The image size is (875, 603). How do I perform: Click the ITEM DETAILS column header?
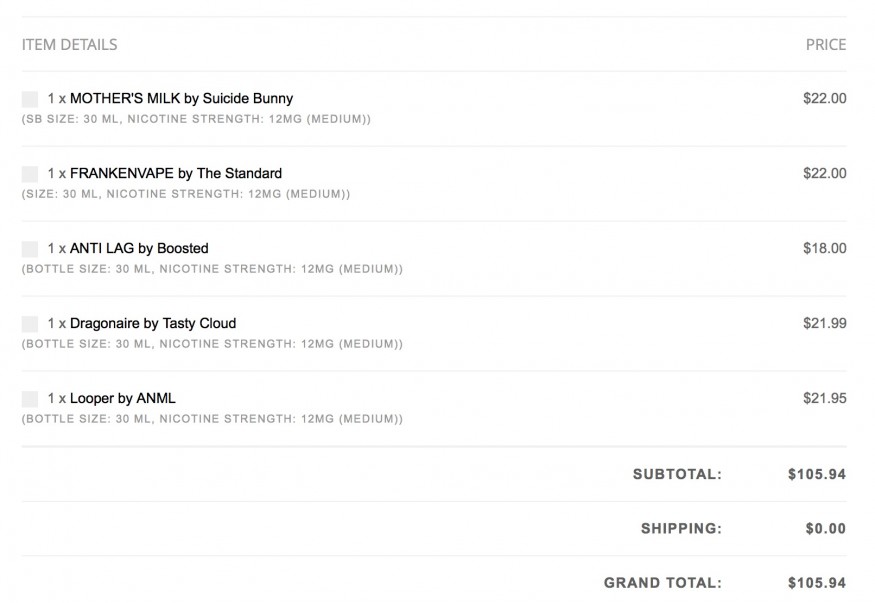(x=69, y=44)
